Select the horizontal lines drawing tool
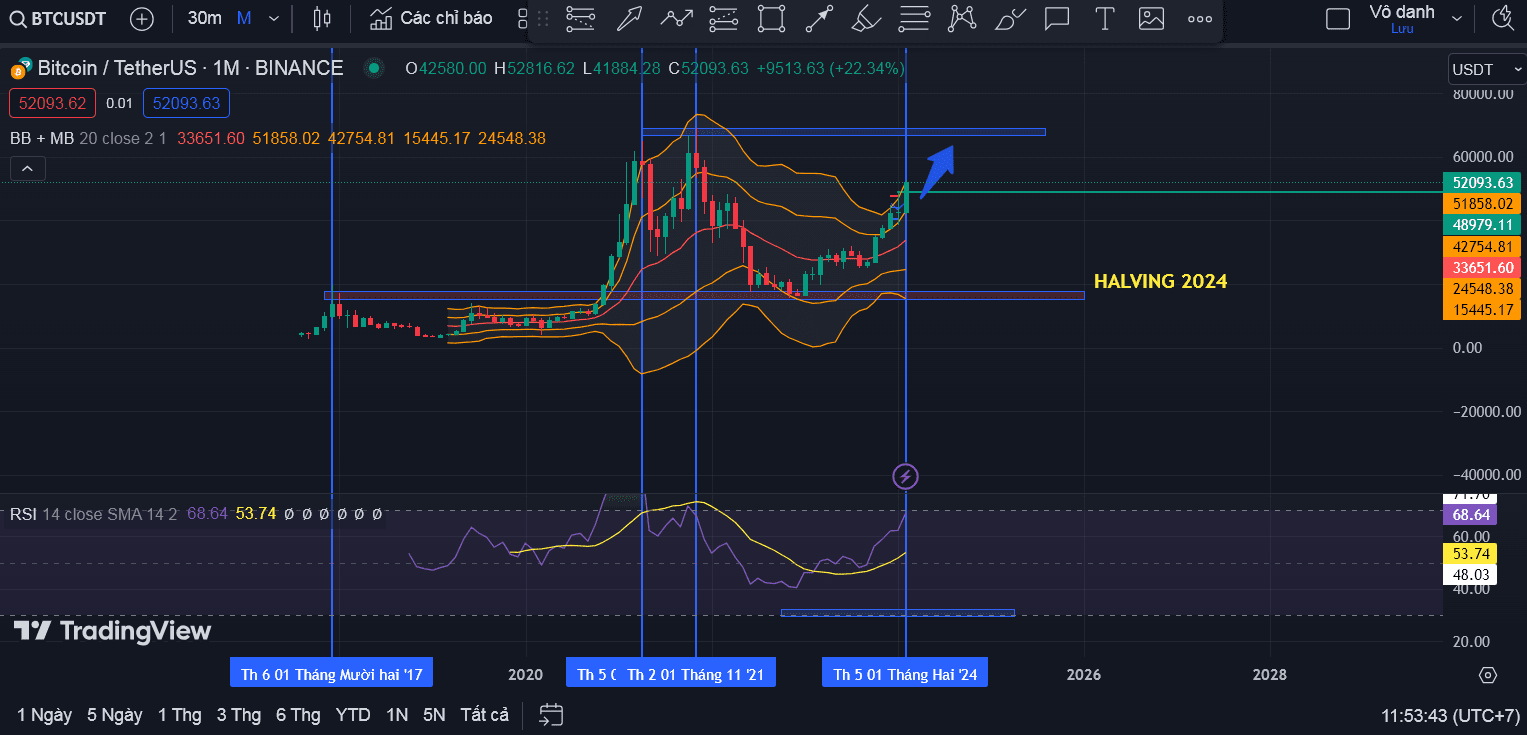This screenshot has width=1527, height=735. point(580,18)
